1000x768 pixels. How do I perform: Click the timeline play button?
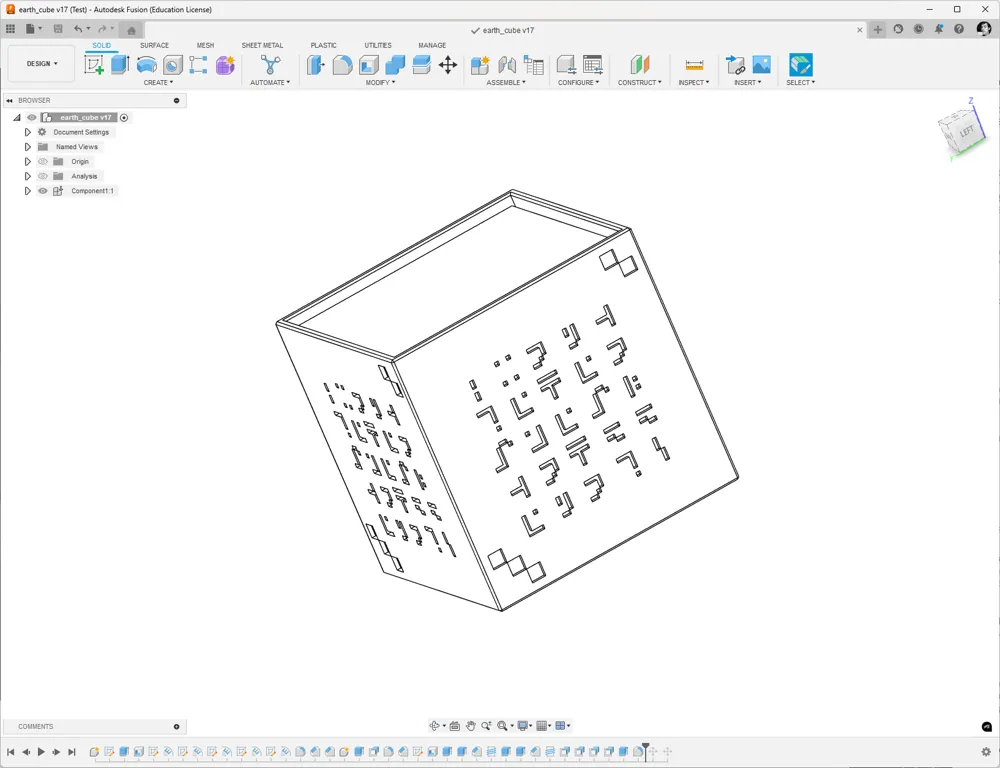[41, 752]
